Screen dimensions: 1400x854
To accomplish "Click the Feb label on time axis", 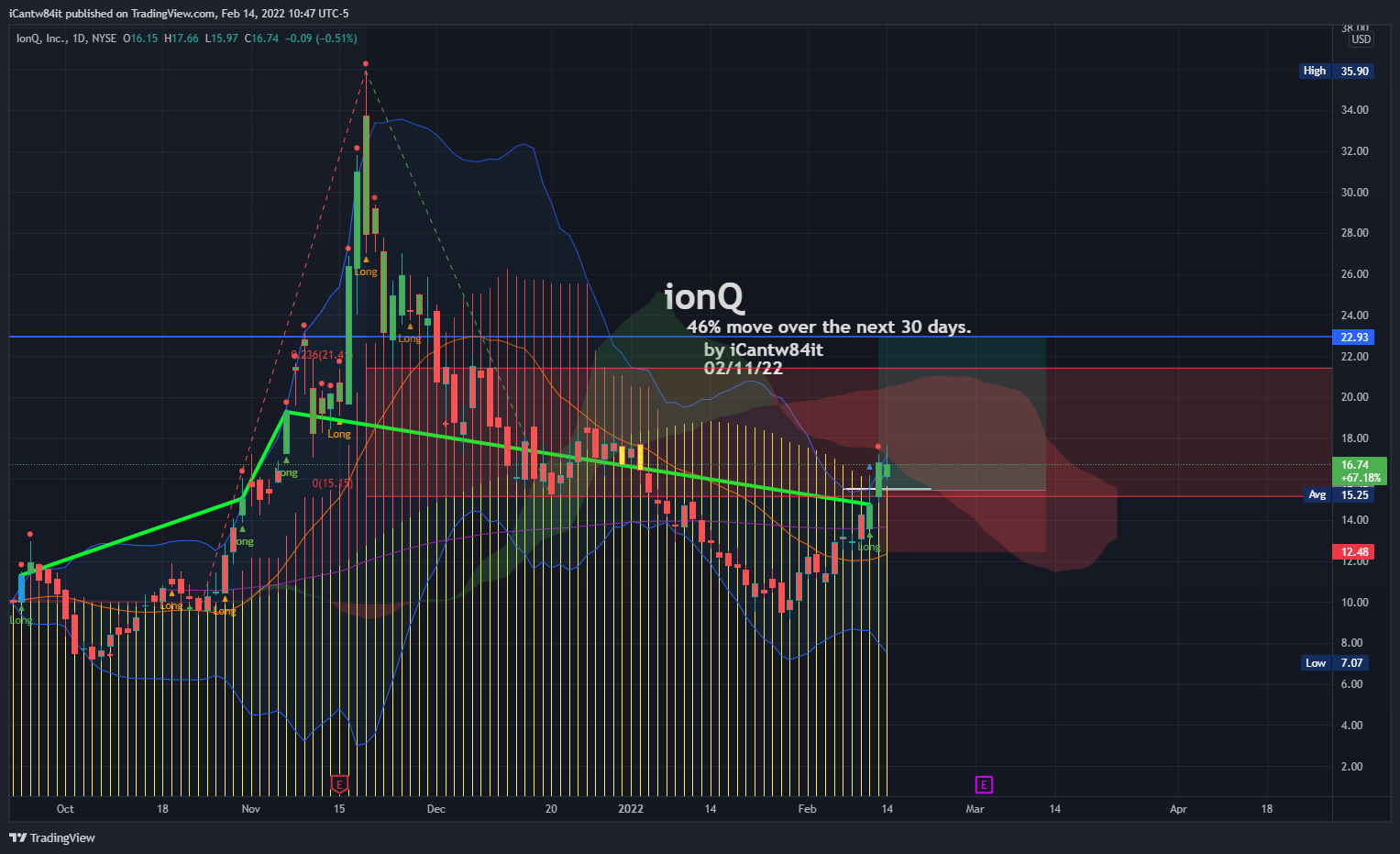I will click(x=807, y=809).
